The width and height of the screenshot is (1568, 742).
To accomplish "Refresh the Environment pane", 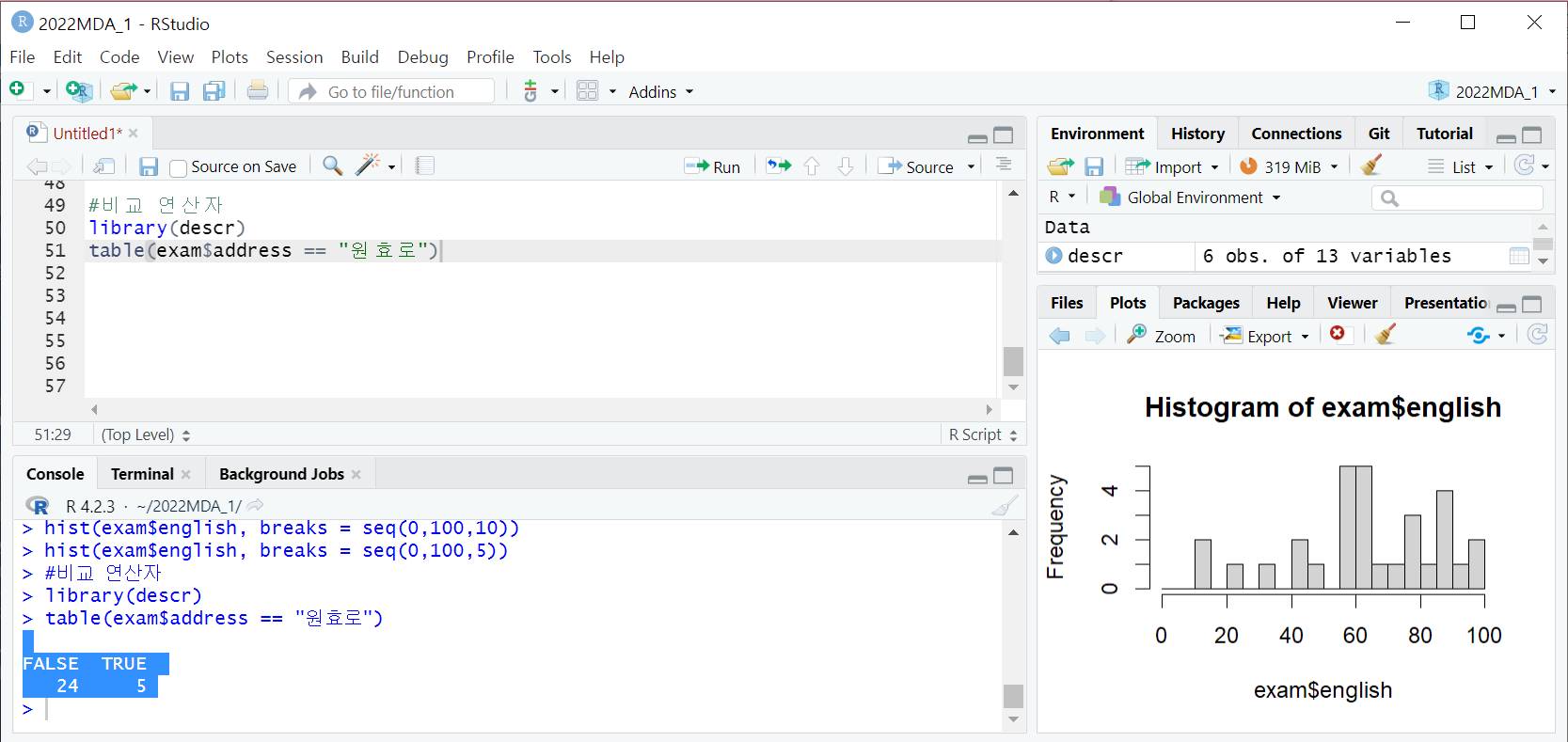I will [x=1524, y=166].
